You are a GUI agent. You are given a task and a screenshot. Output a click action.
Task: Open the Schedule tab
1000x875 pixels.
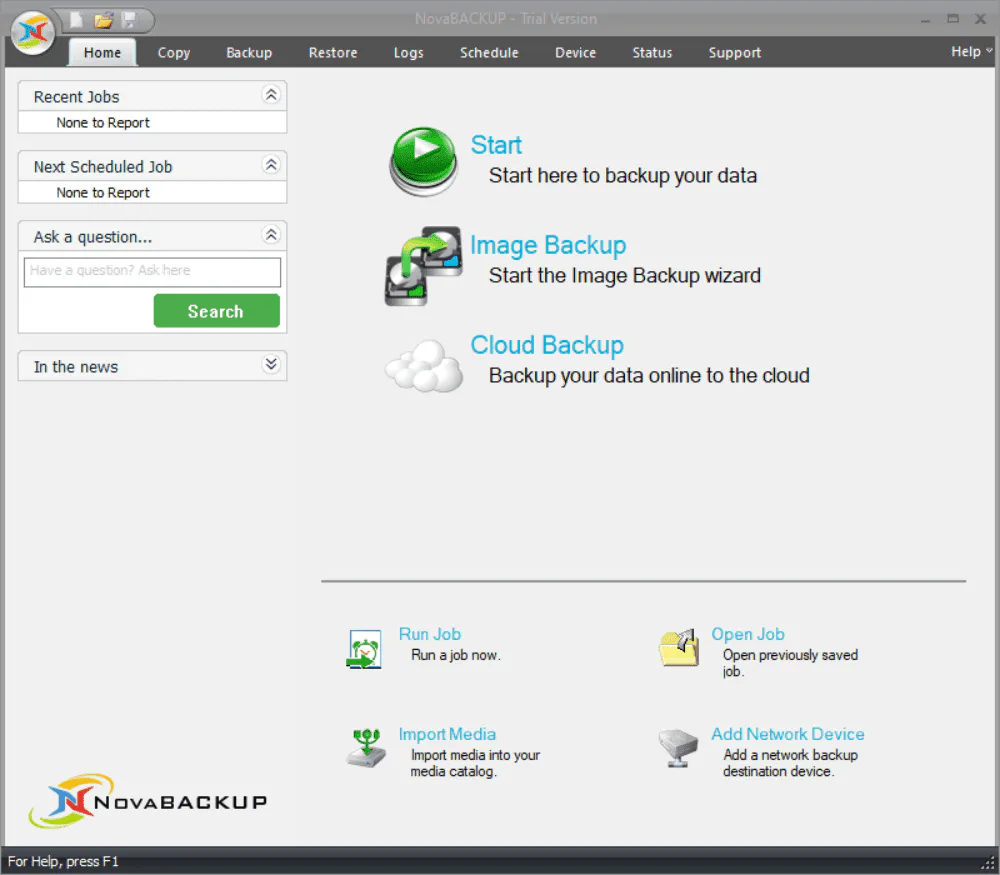[x=489, y=52]
